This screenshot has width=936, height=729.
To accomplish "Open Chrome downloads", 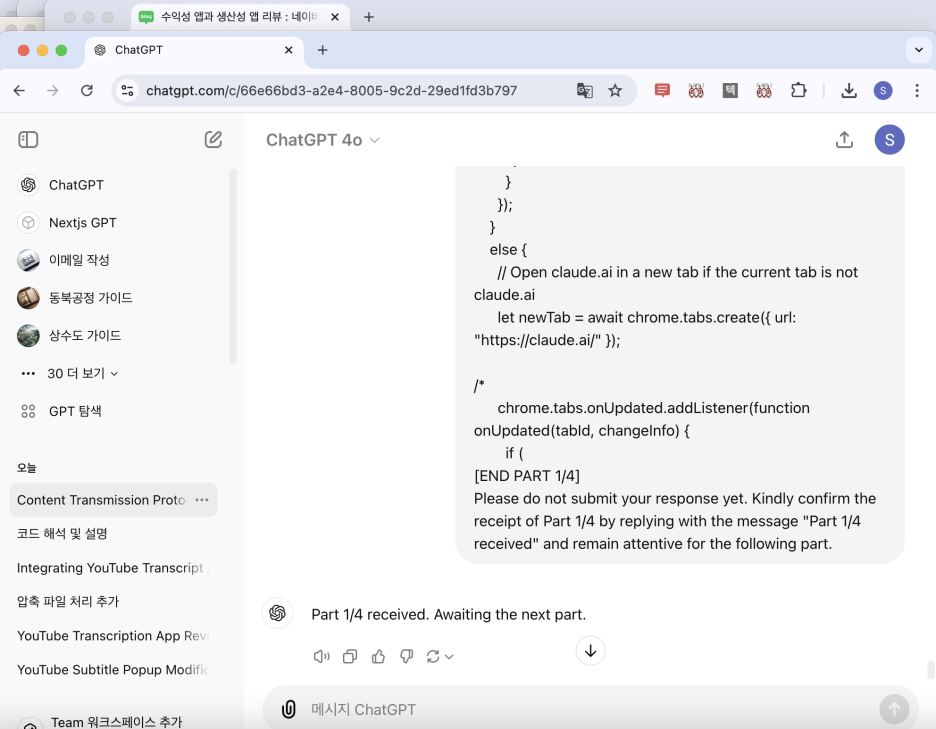I will click(x=849, y=90).
